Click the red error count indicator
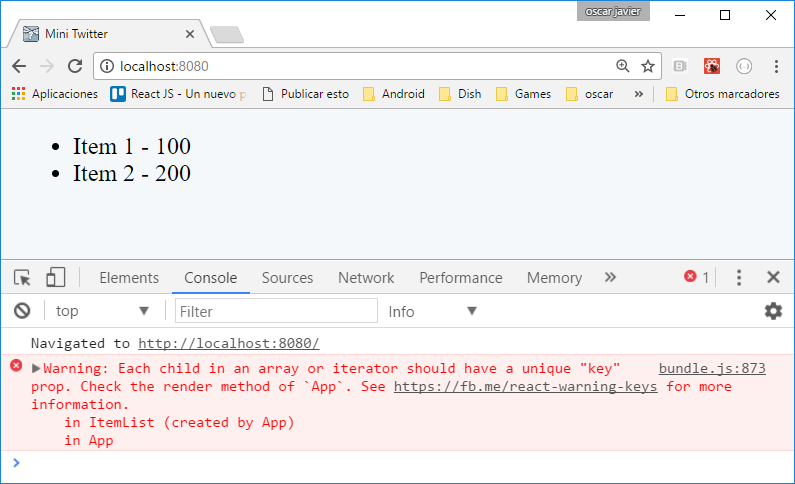Image resolution: width=795 pixels, height=484 pixels. [697, 277]
